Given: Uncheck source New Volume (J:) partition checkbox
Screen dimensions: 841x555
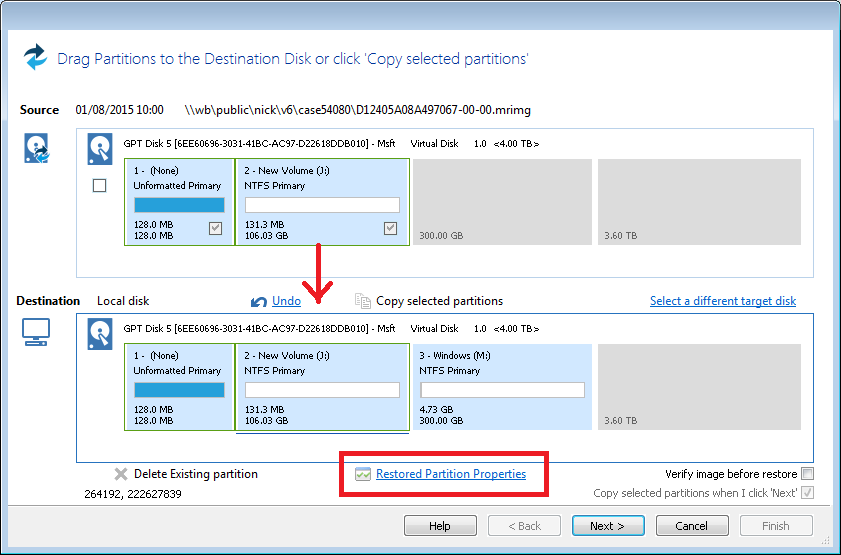Looking at the screenshot, I should [390, 229].
